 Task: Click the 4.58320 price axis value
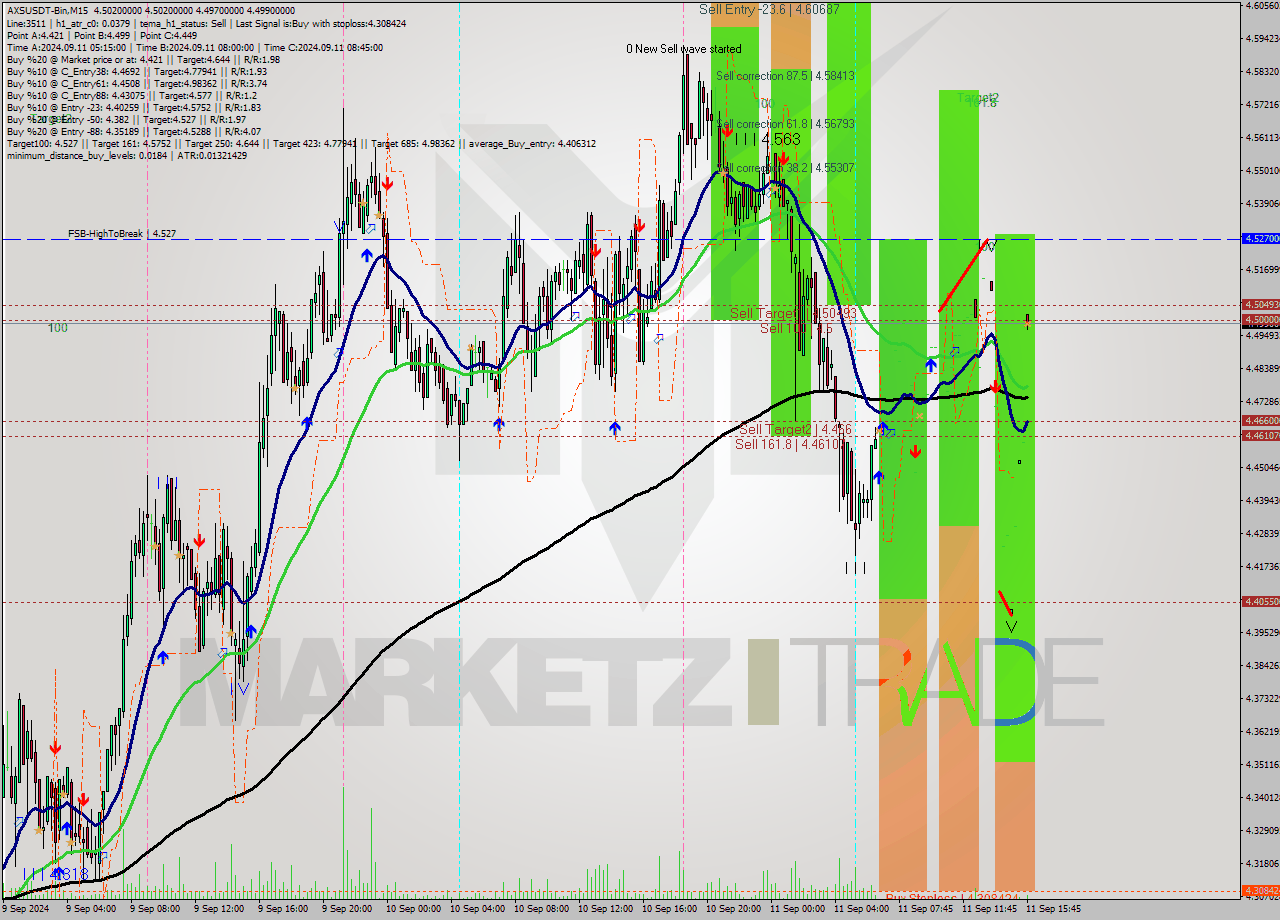pos(1262,71)
